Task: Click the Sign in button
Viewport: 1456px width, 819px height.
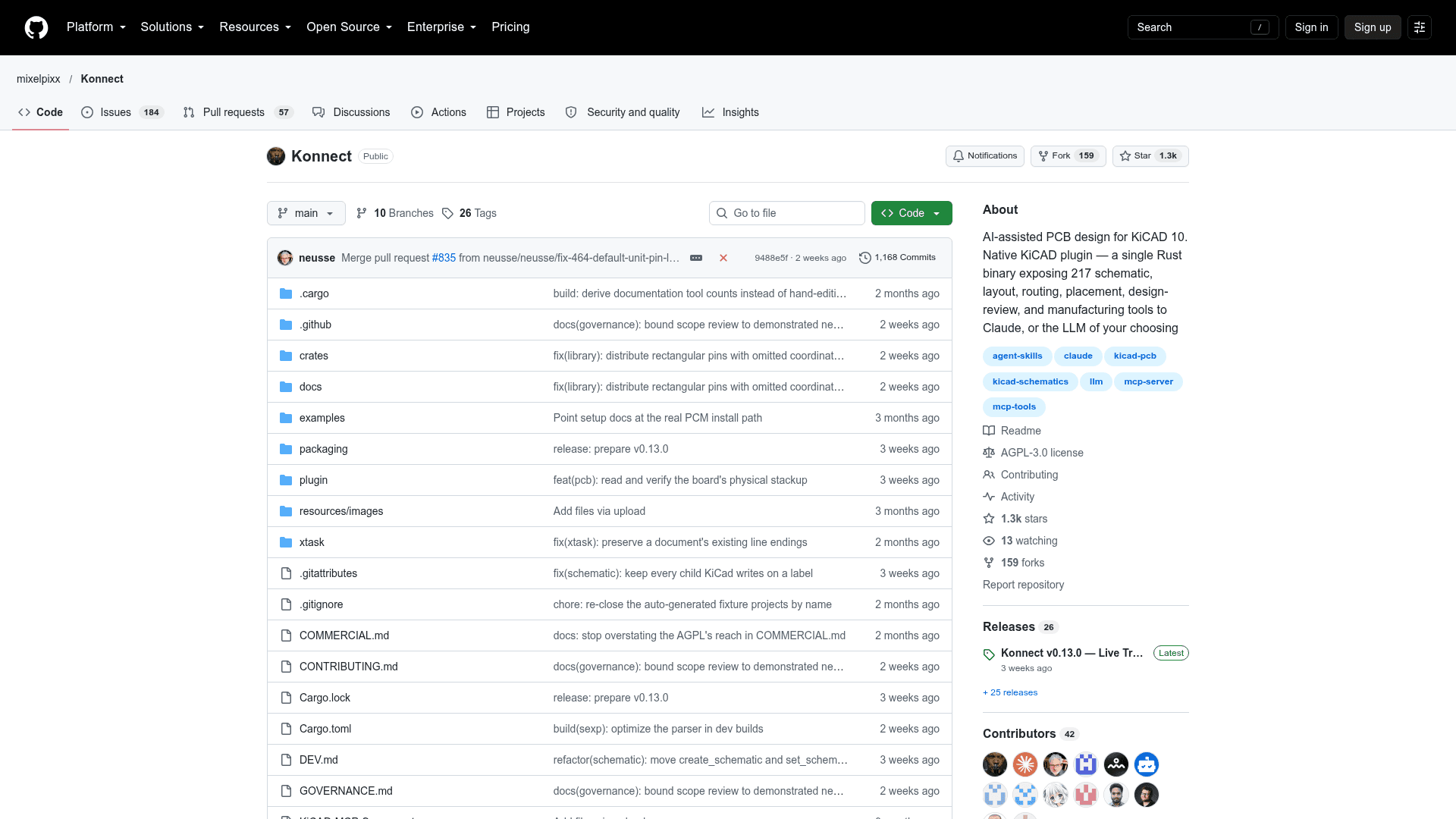Action: pyautogui.click(x=1311, y=27)
